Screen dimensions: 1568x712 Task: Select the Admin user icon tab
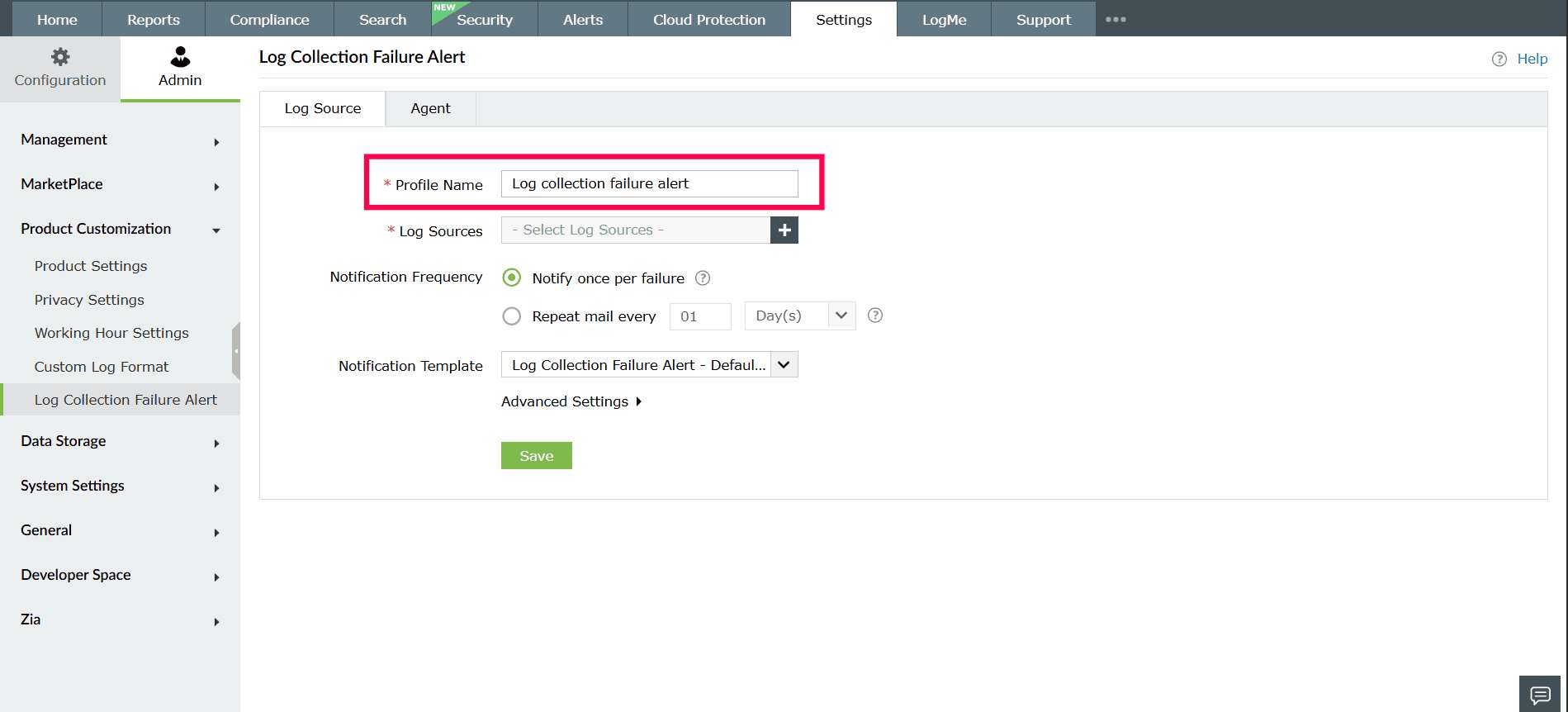[180, 69]
